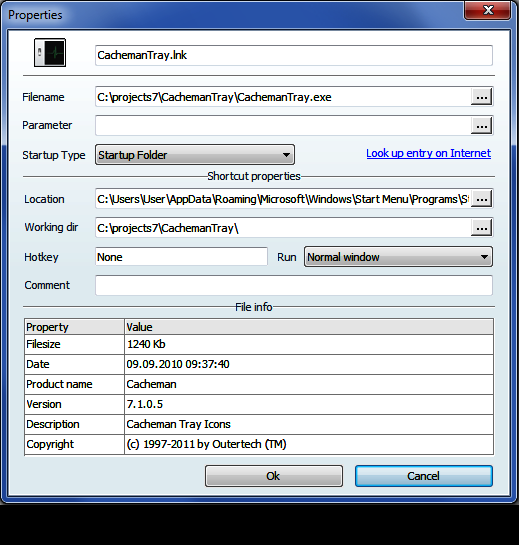Click the Copyright property cell

[x=74, y=445]
